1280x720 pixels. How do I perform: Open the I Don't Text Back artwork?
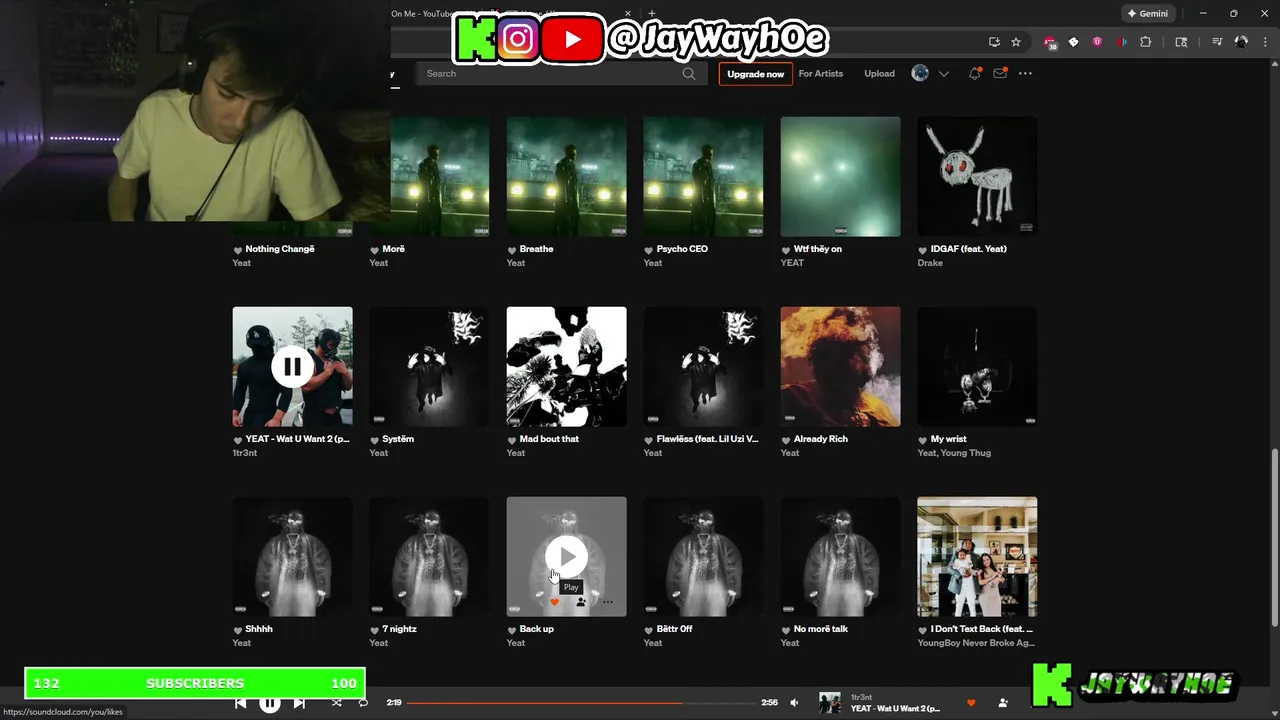click(x=977, y=557)
